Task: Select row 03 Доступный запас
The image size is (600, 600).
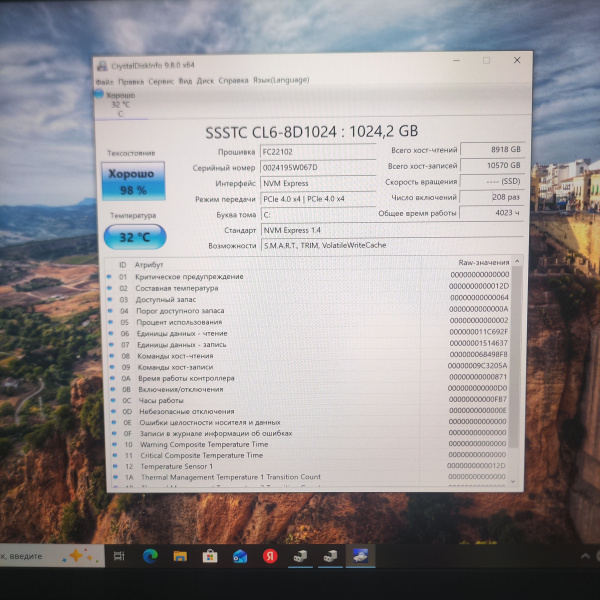Action: (308, 298)
